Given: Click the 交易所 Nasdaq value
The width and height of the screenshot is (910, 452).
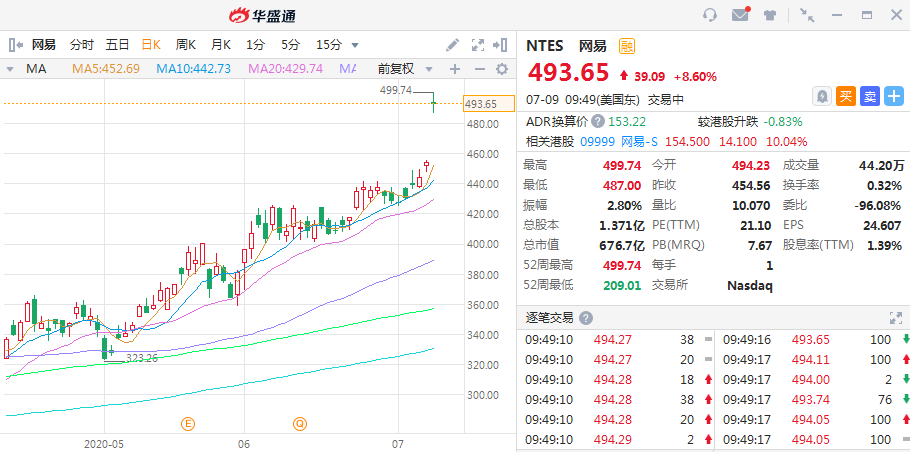Looking at the screenshot, I should (x=750, y=285).
